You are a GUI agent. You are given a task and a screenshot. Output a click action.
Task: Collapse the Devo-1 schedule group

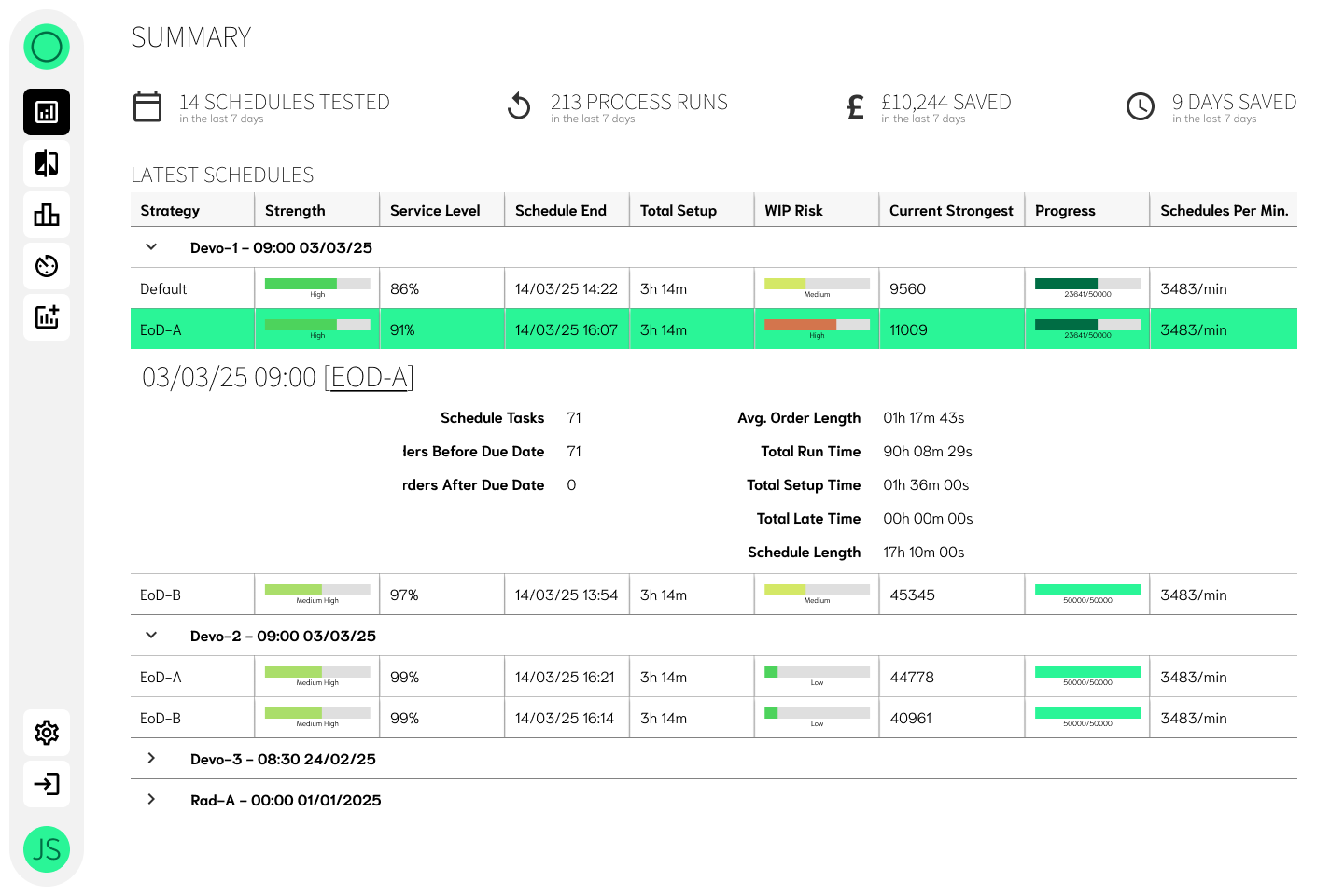click(151, 246)
